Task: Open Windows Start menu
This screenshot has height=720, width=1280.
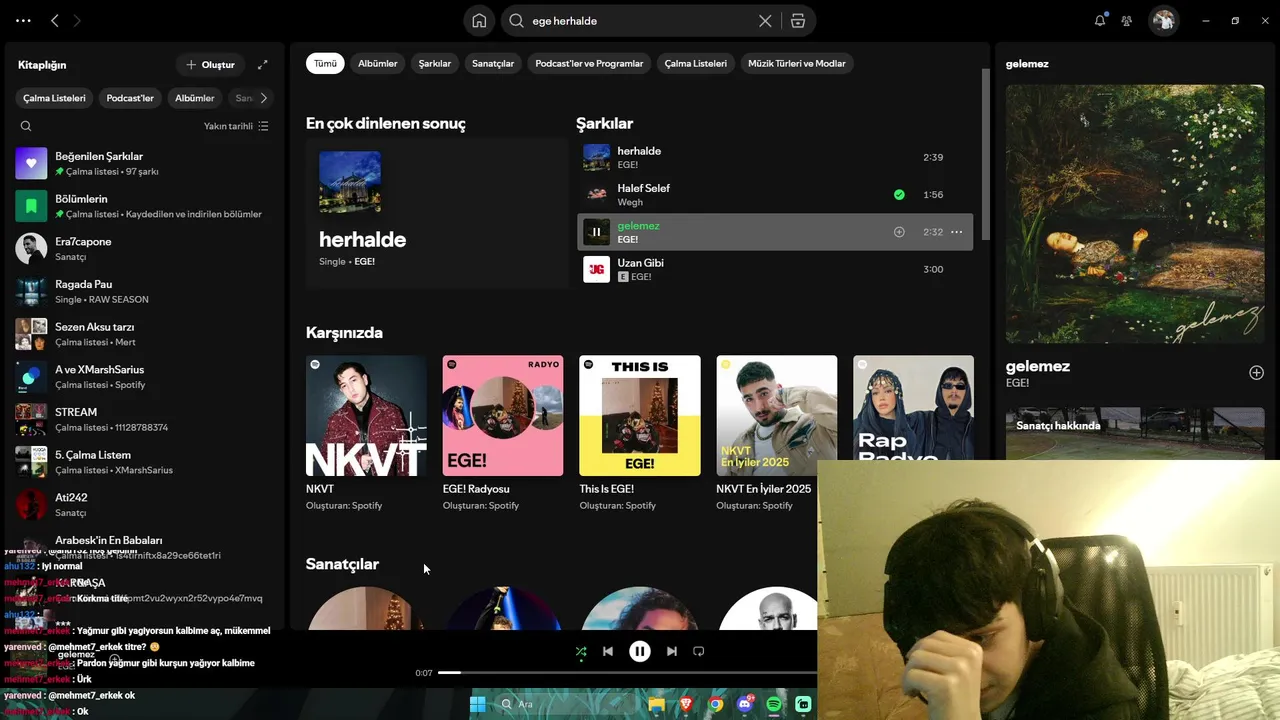Action: tap(477, 704)
